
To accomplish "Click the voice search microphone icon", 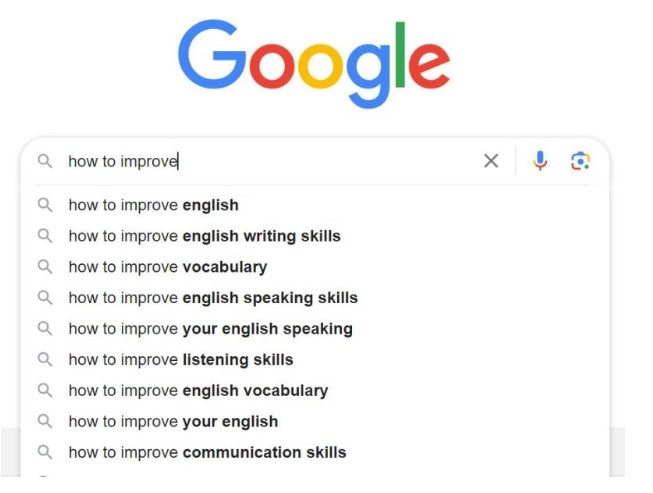I will point(540,161).
